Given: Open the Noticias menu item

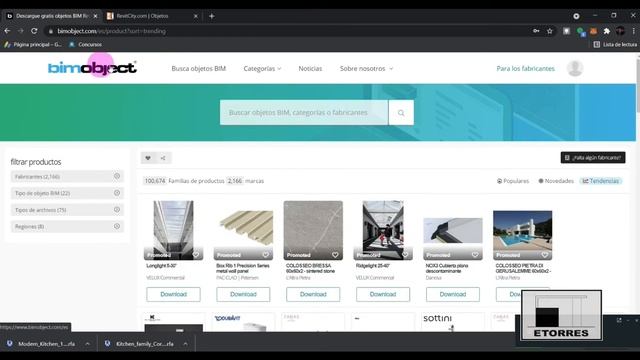Looking at the screenshot, I should point(310,69).
